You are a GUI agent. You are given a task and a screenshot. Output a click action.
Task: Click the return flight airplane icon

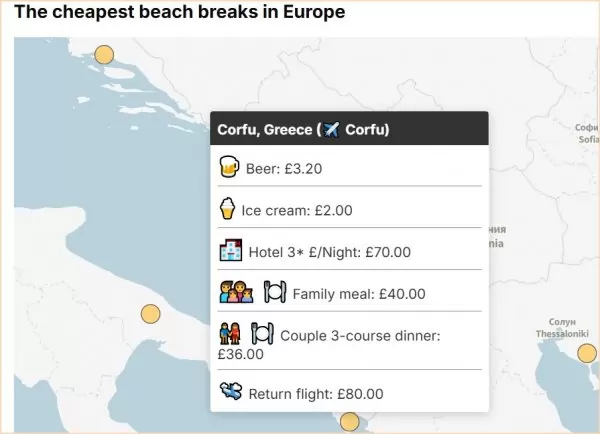tap(231, 392)
